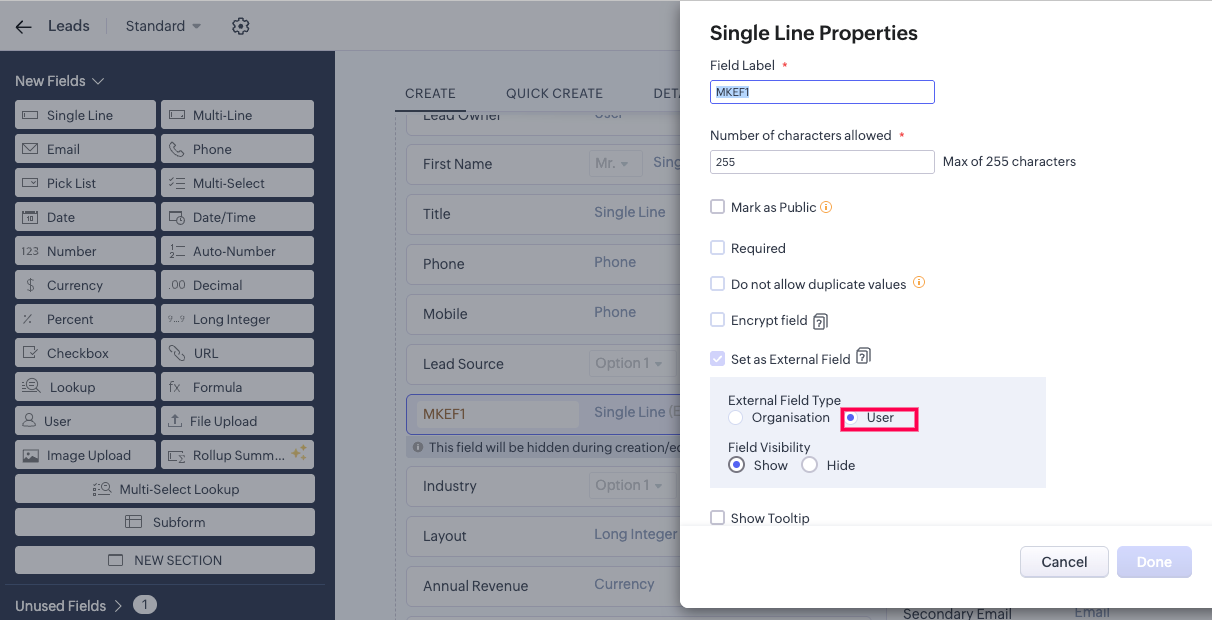
Task: Click the Number of characters allowed field
Action: pyautogui.click(x=822, y=161)
